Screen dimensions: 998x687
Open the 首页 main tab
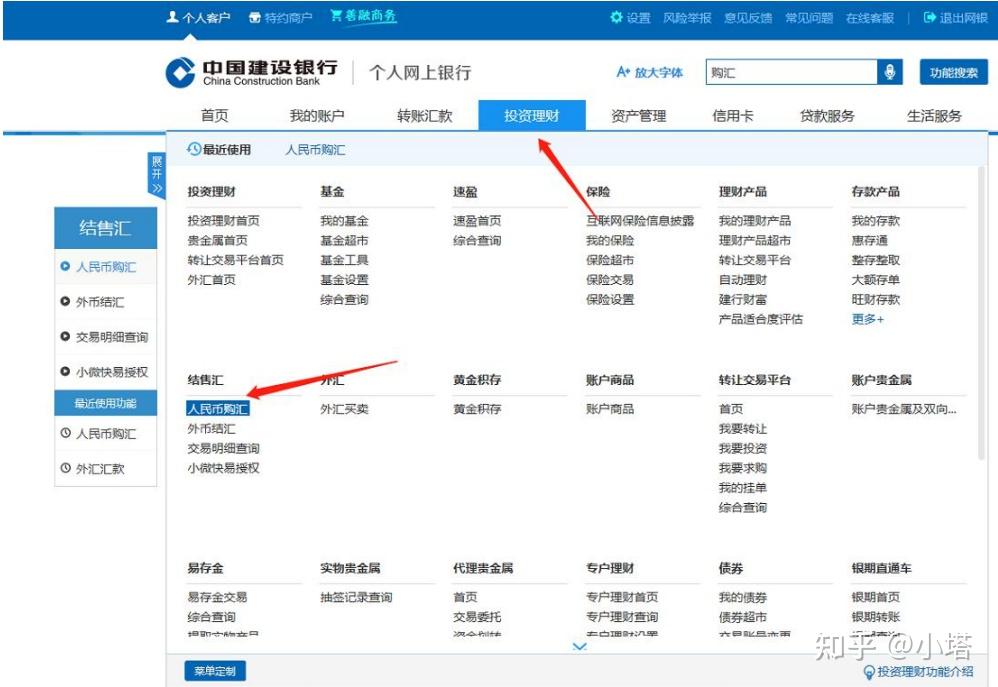tap(214, 115)
